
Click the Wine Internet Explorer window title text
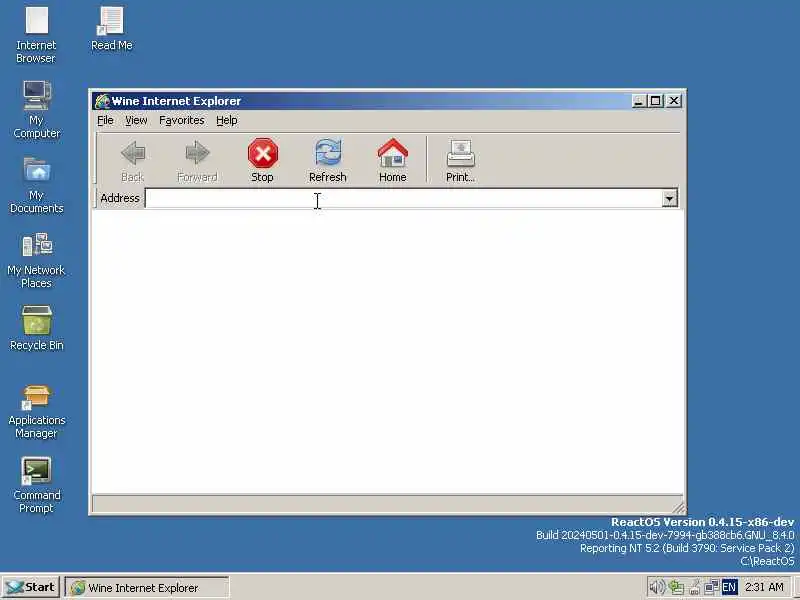(x=176, y=101)
